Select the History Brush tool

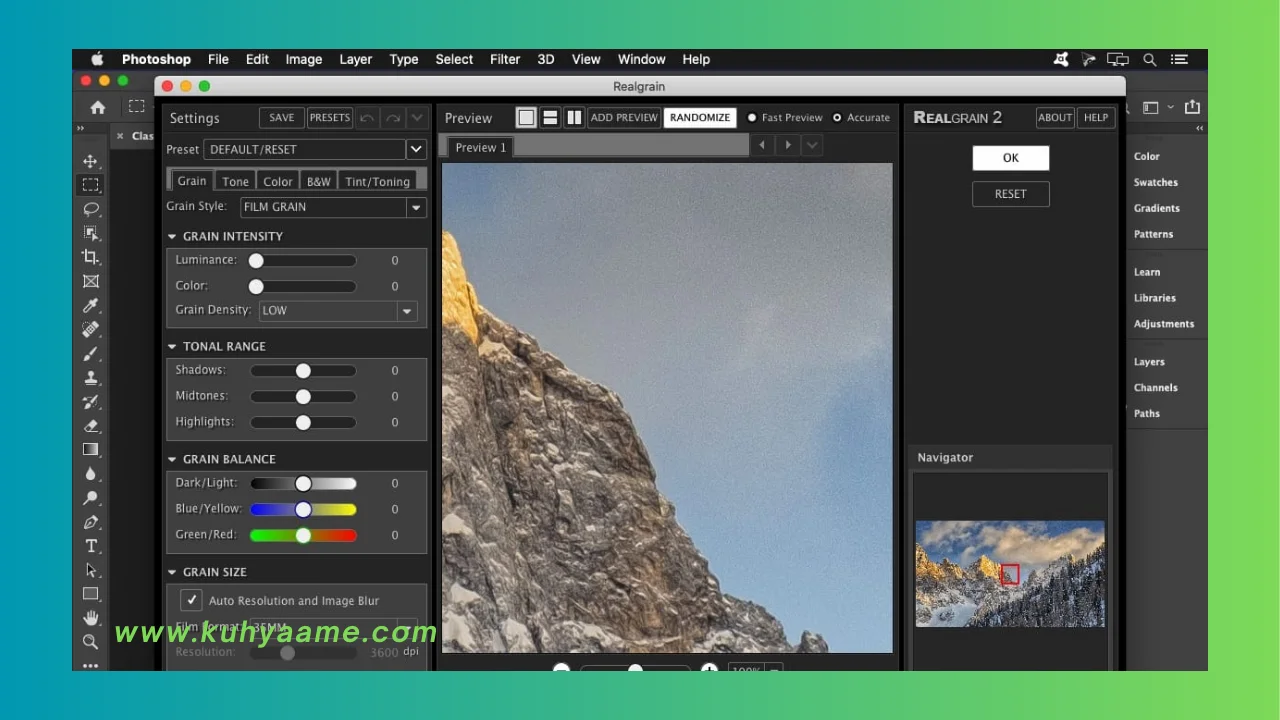(91, 402)
